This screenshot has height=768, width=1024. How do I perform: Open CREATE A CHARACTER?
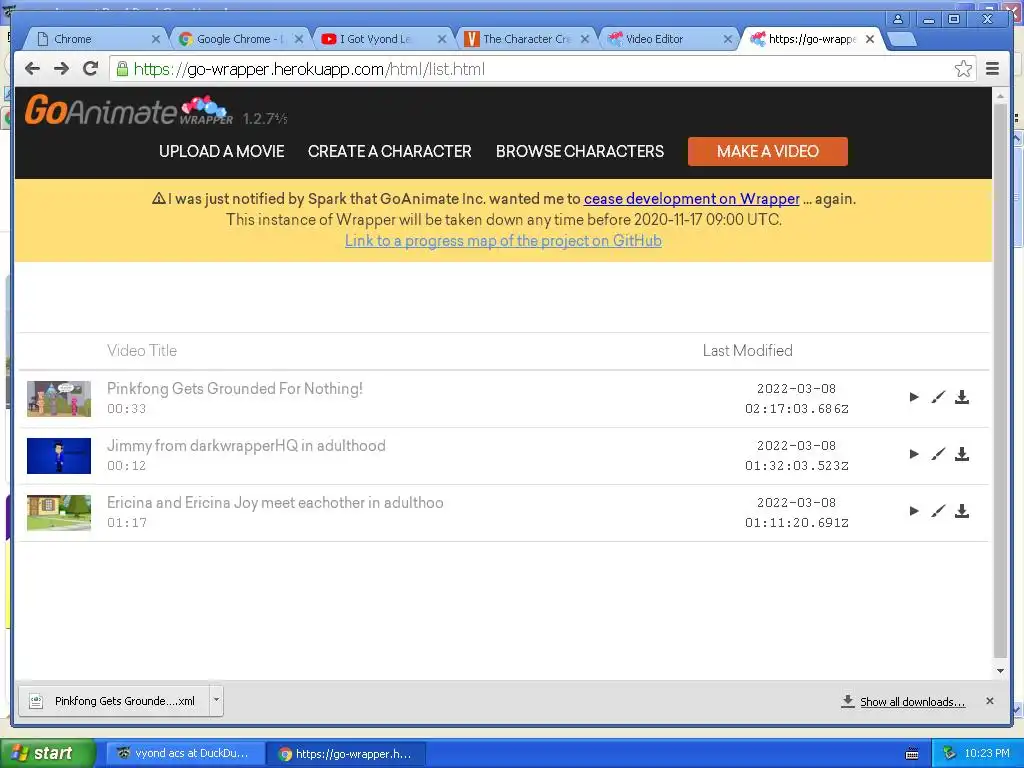tap(390, 152)
